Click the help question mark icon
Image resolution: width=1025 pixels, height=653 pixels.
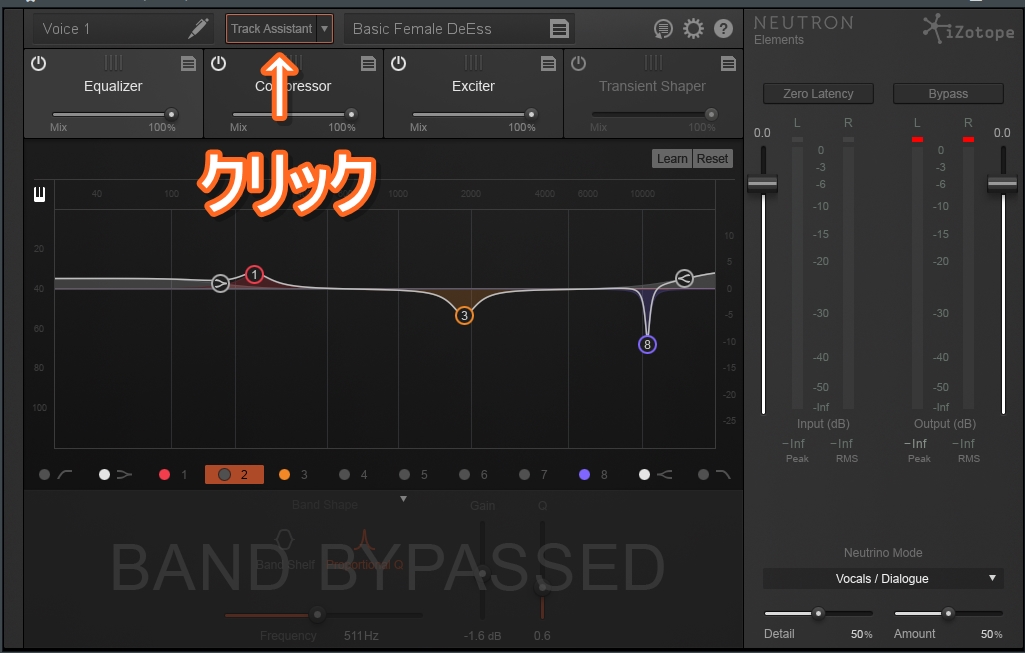[723, 29]
